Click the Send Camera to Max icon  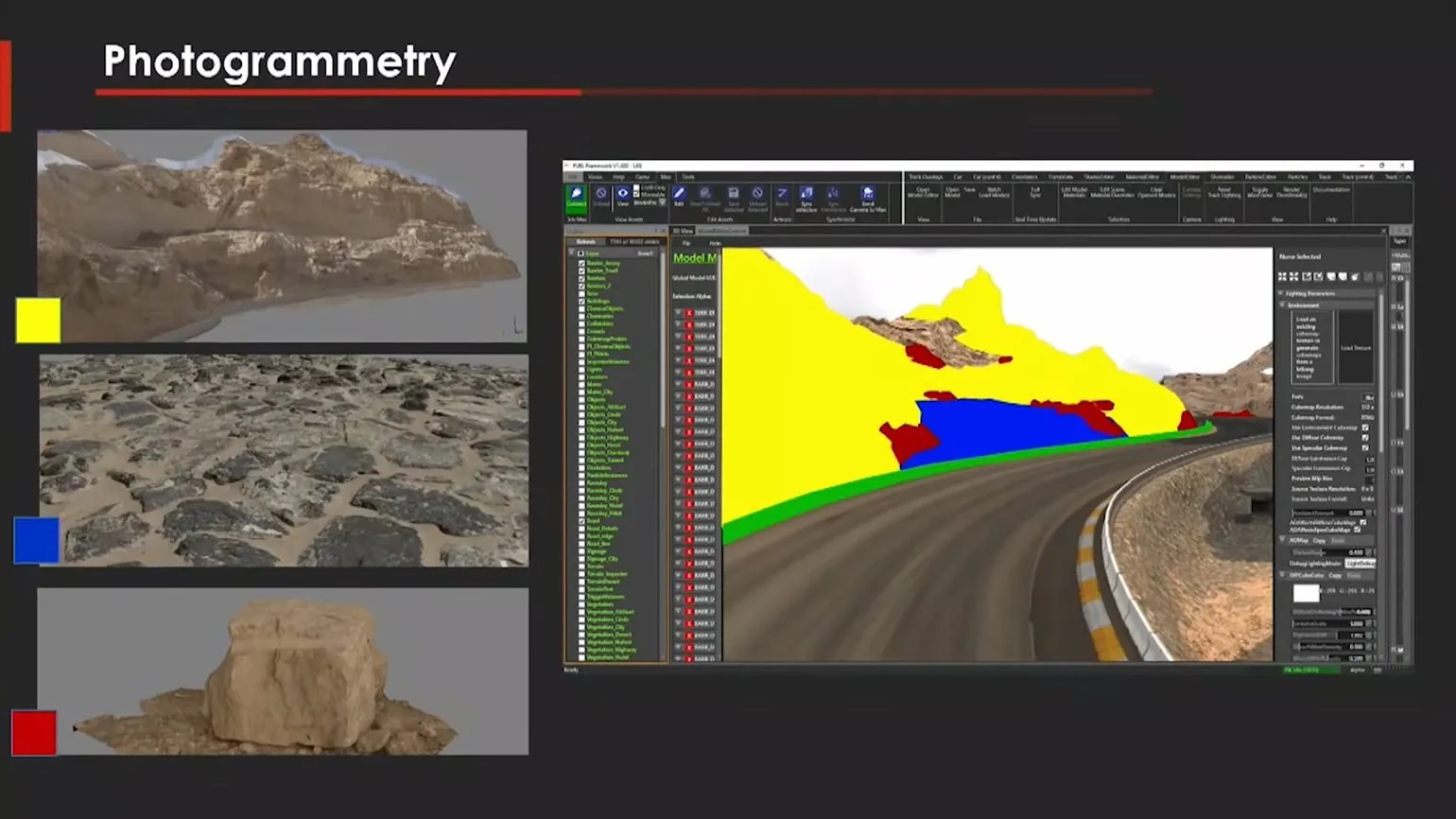[867, 197]
